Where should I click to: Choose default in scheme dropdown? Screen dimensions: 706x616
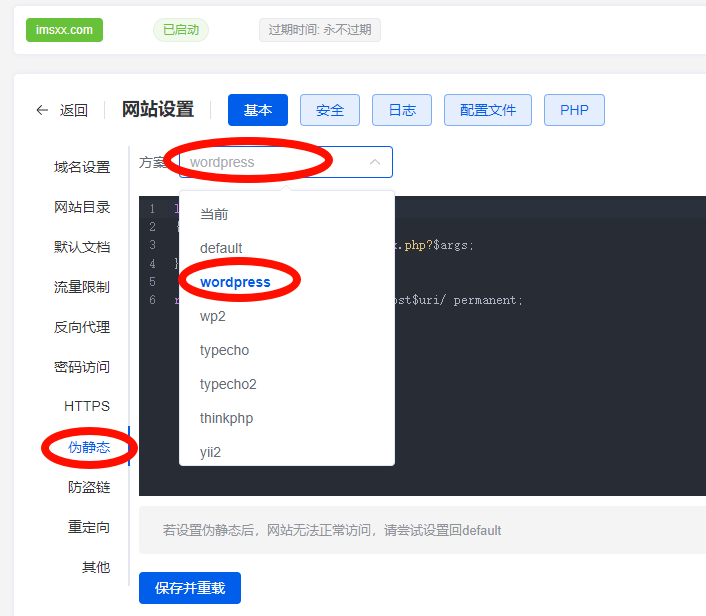287,248
